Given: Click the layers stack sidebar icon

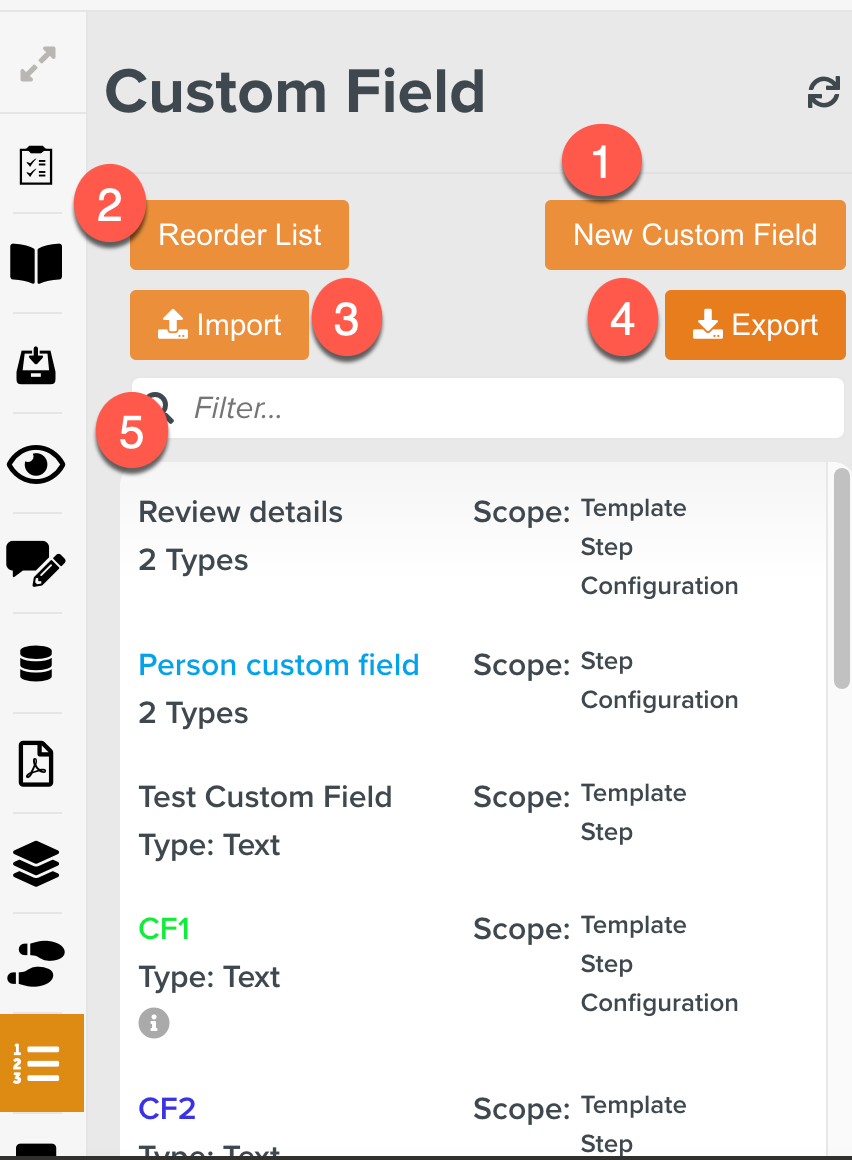Looking at the screenshot, I should [36, 863].
